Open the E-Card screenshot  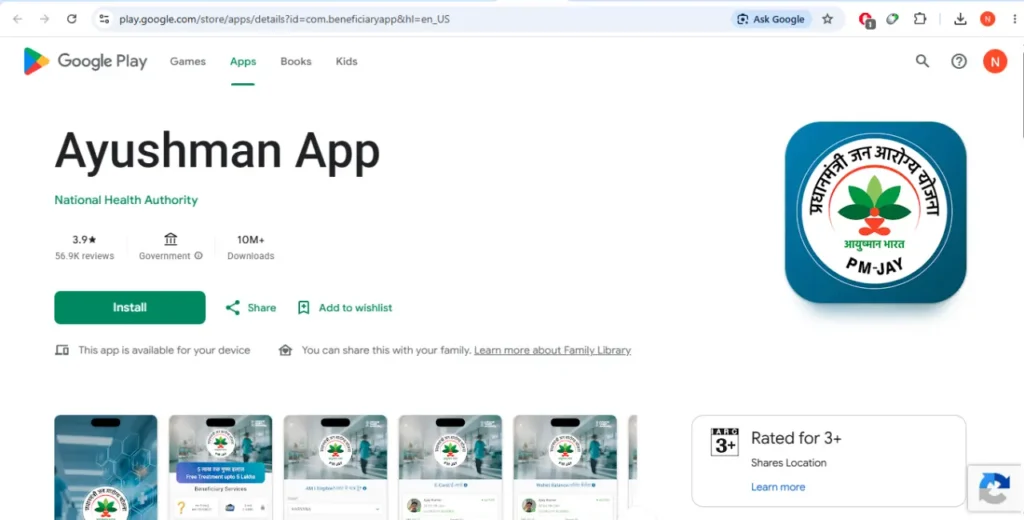click(x=450, y=467)
